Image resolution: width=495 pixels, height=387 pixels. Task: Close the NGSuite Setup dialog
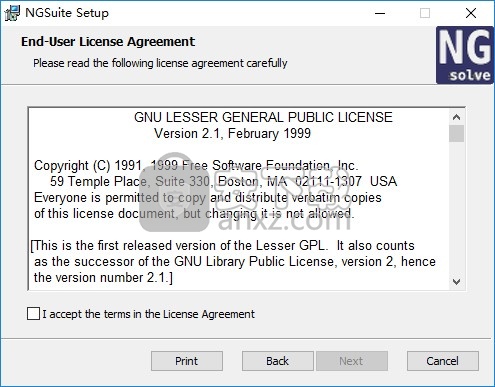pos(471,13)
